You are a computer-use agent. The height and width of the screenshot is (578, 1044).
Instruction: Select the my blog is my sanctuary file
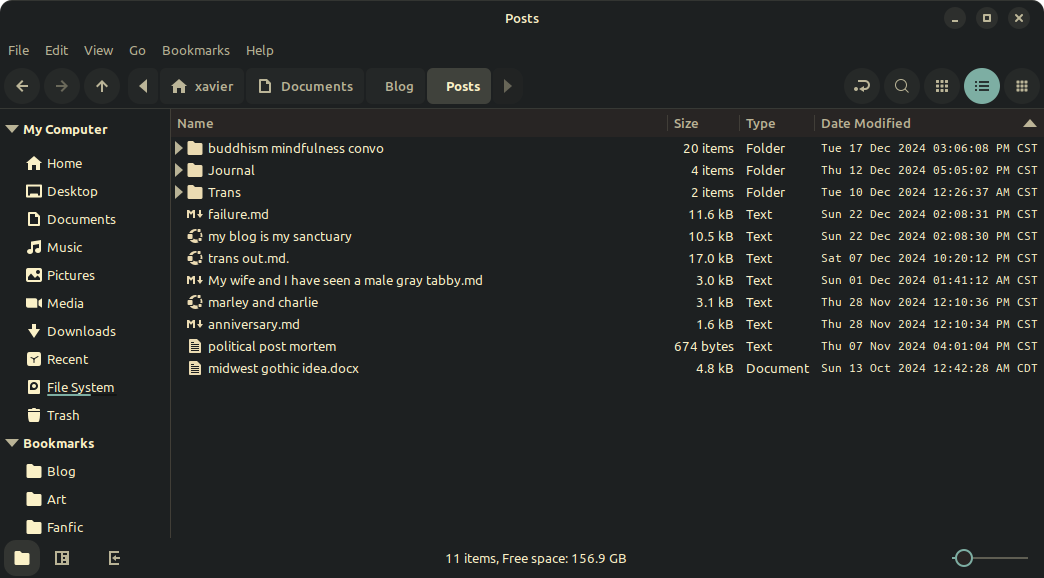point(280,236)
